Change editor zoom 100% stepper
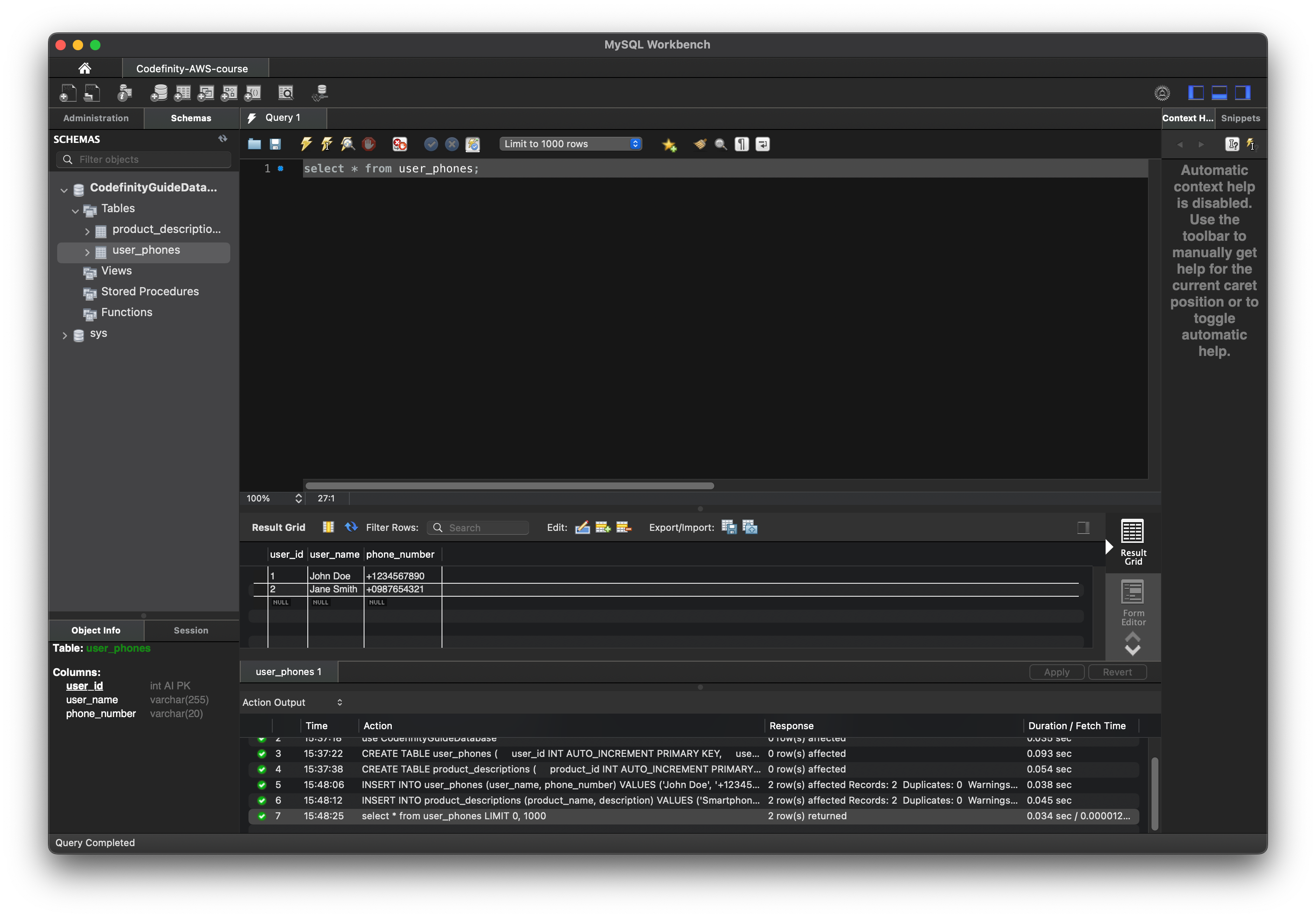Viewport: 1316px width, 918px height. point(299,498)
